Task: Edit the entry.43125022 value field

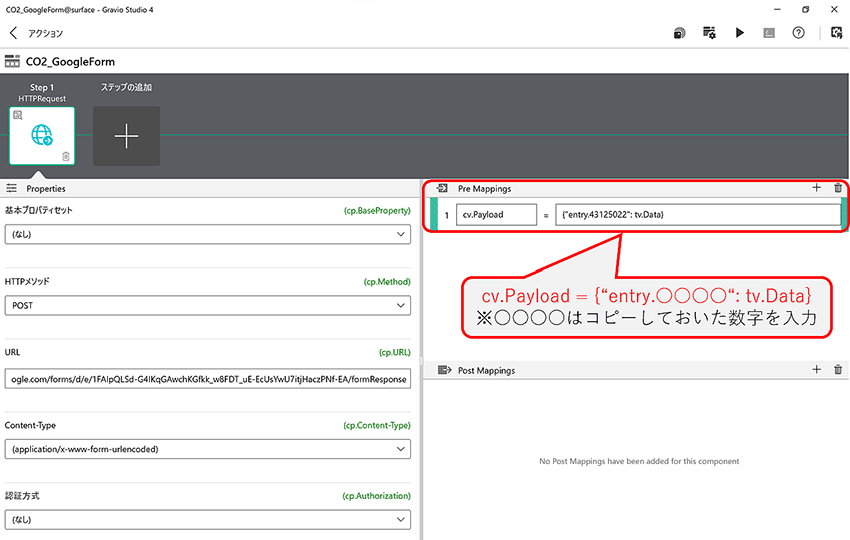Action: click(x=698, y=215)
